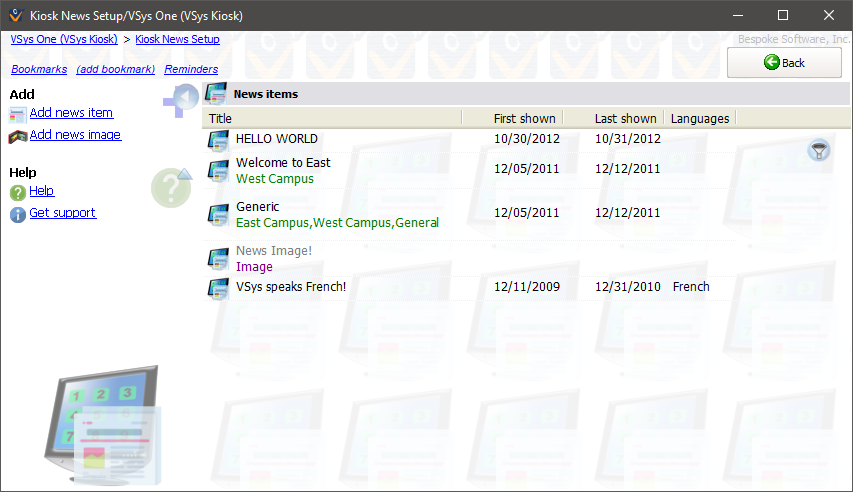Select the Welcome to East news item
The width and height of the screenshot is (853, 492).
(283, 163)
